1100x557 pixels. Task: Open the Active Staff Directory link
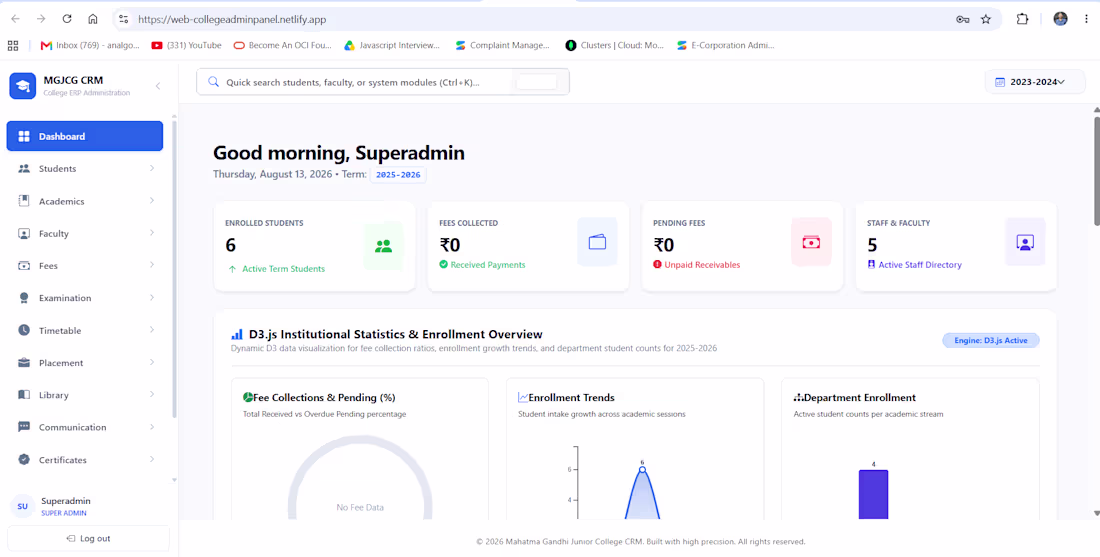point(915,265)
